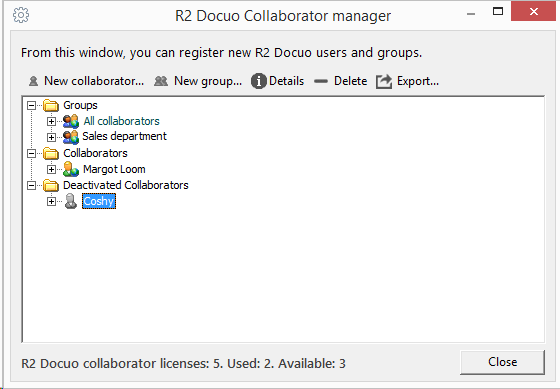Click the Collaborators folder icon

click(51, 153)
